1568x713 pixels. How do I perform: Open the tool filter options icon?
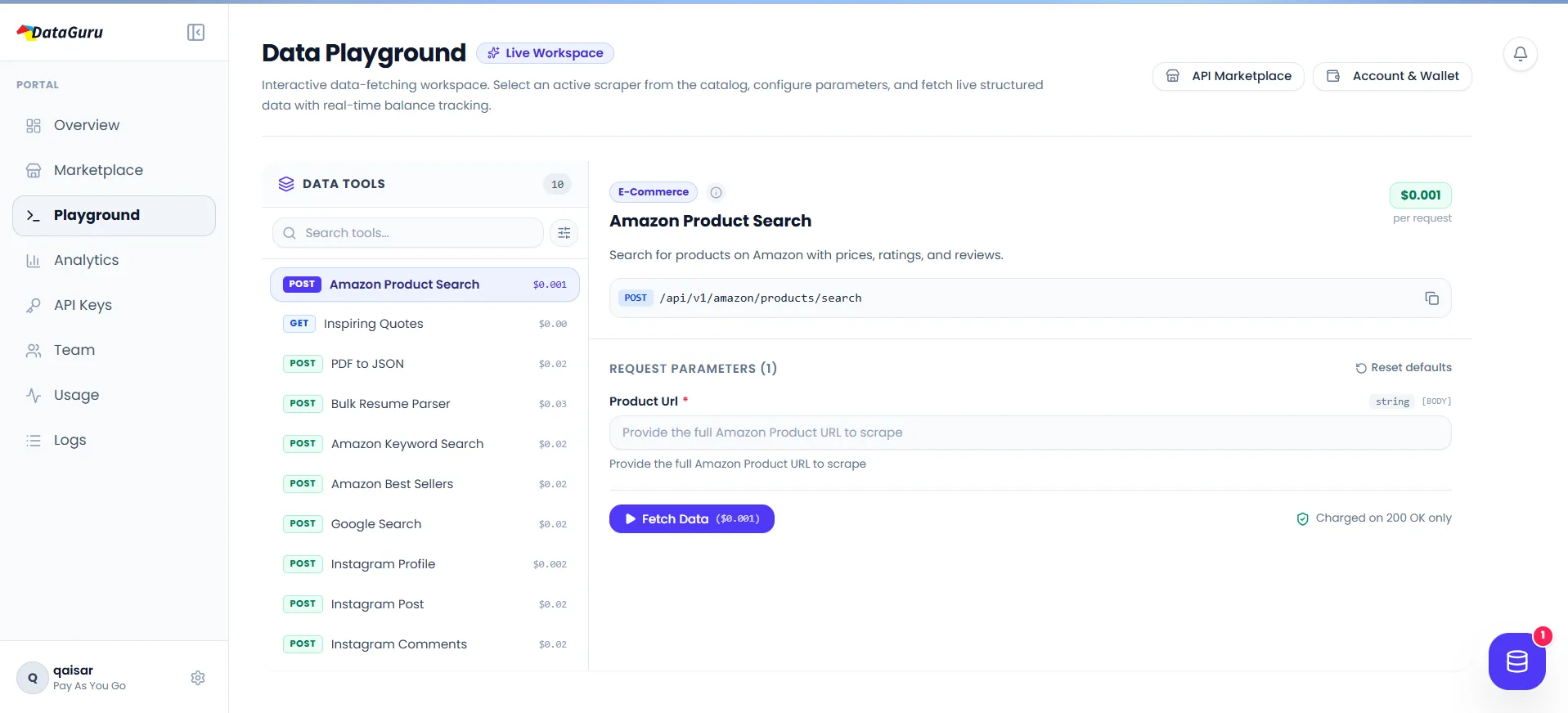(564, 233)
